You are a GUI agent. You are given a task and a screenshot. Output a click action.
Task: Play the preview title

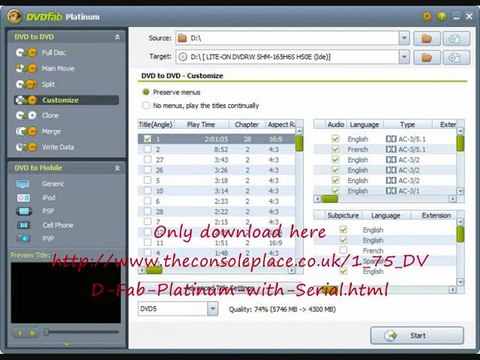(x=20, y=333)
